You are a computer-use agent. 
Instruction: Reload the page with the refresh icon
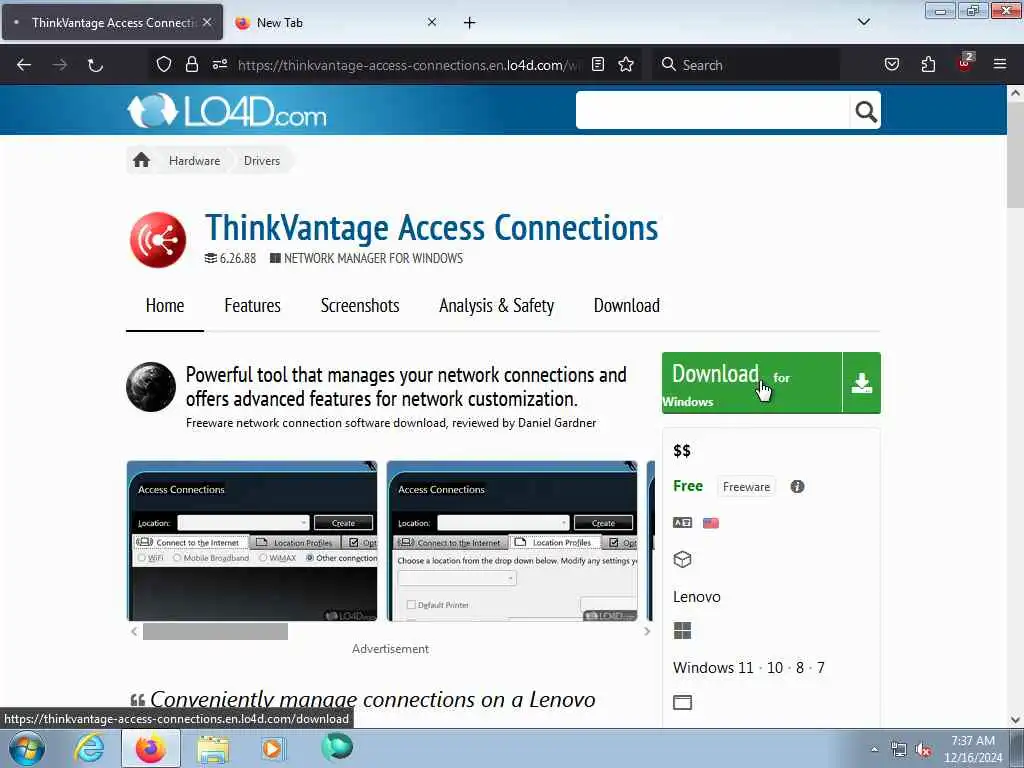coord(95,65)
